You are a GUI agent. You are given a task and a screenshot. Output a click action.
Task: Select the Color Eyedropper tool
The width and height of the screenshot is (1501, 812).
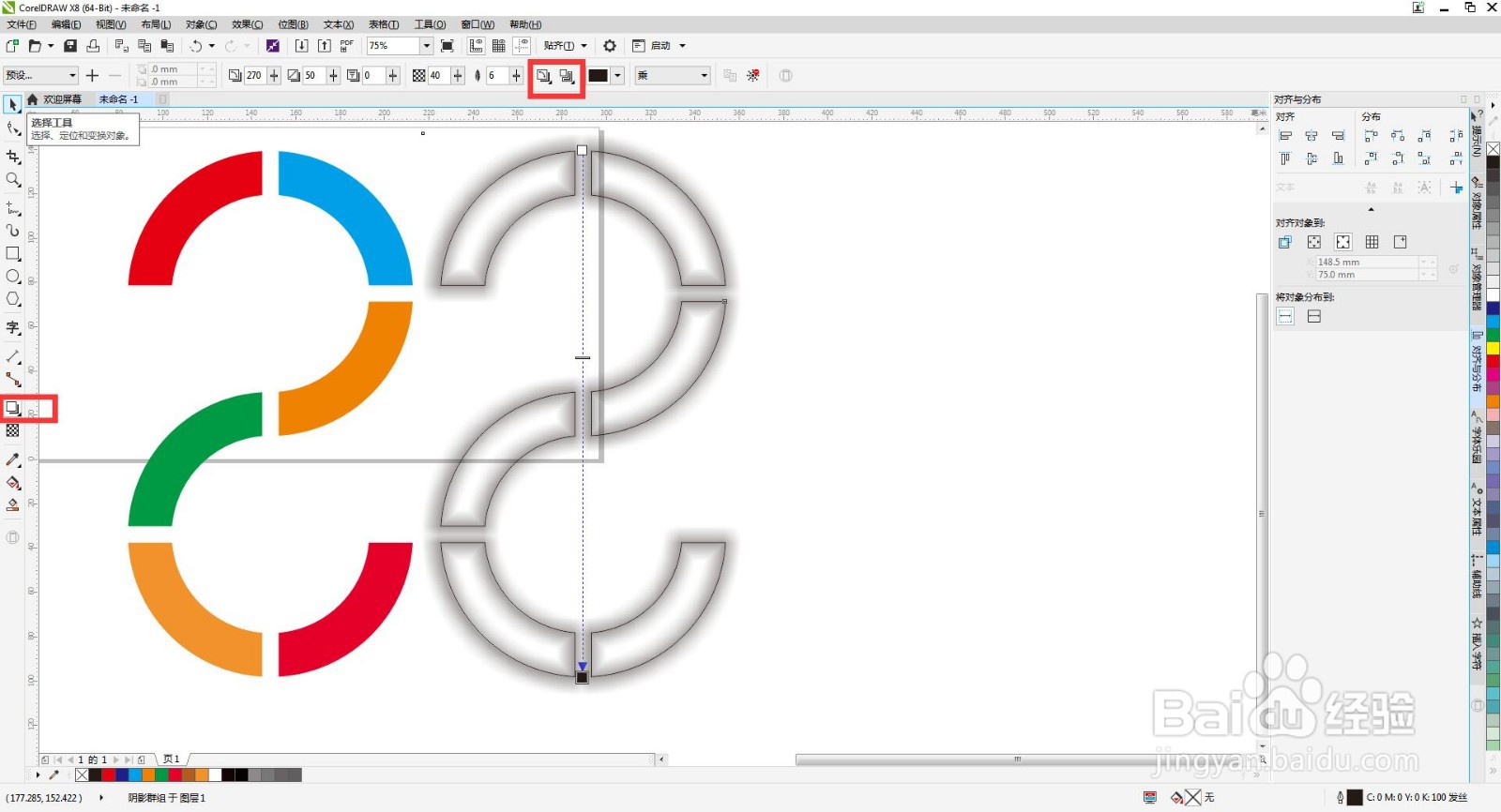[x=13, y=459]
